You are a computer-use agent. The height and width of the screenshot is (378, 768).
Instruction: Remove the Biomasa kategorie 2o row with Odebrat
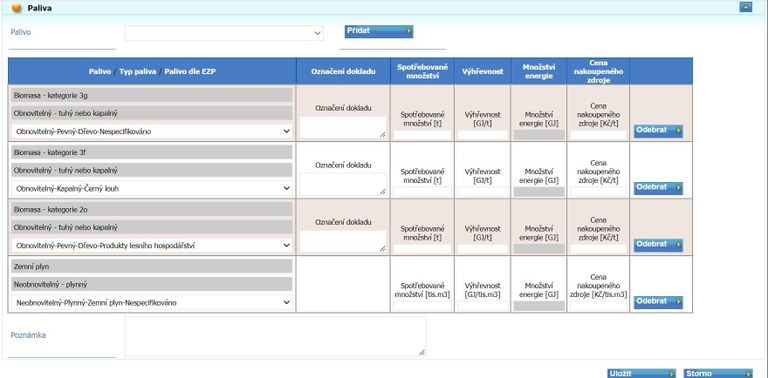[658, 245]
